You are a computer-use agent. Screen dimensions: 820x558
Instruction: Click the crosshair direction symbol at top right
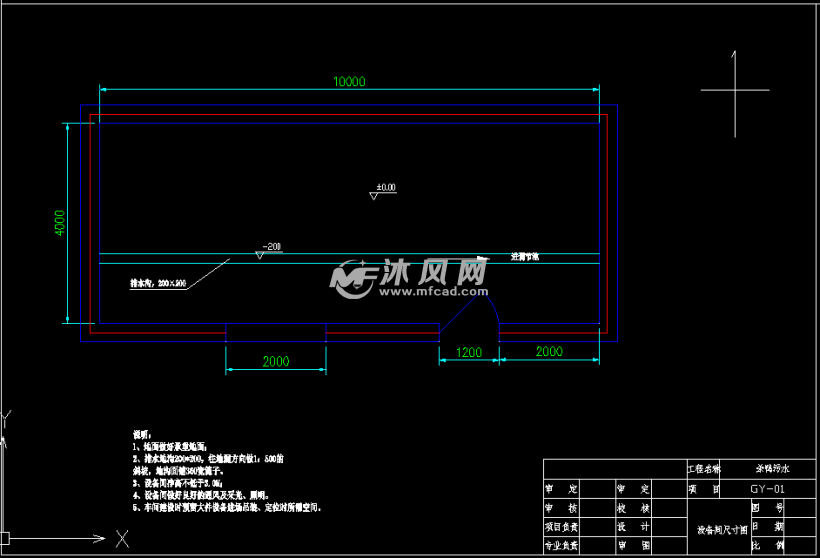coord(735,94)
